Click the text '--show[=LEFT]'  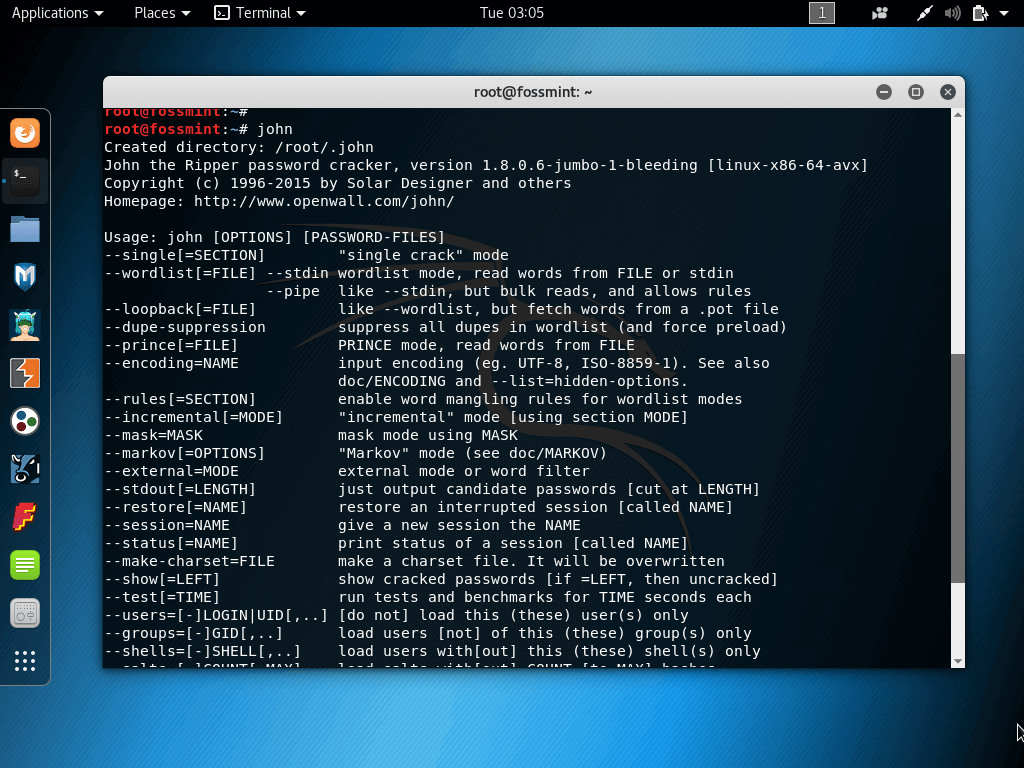(162, 579)
